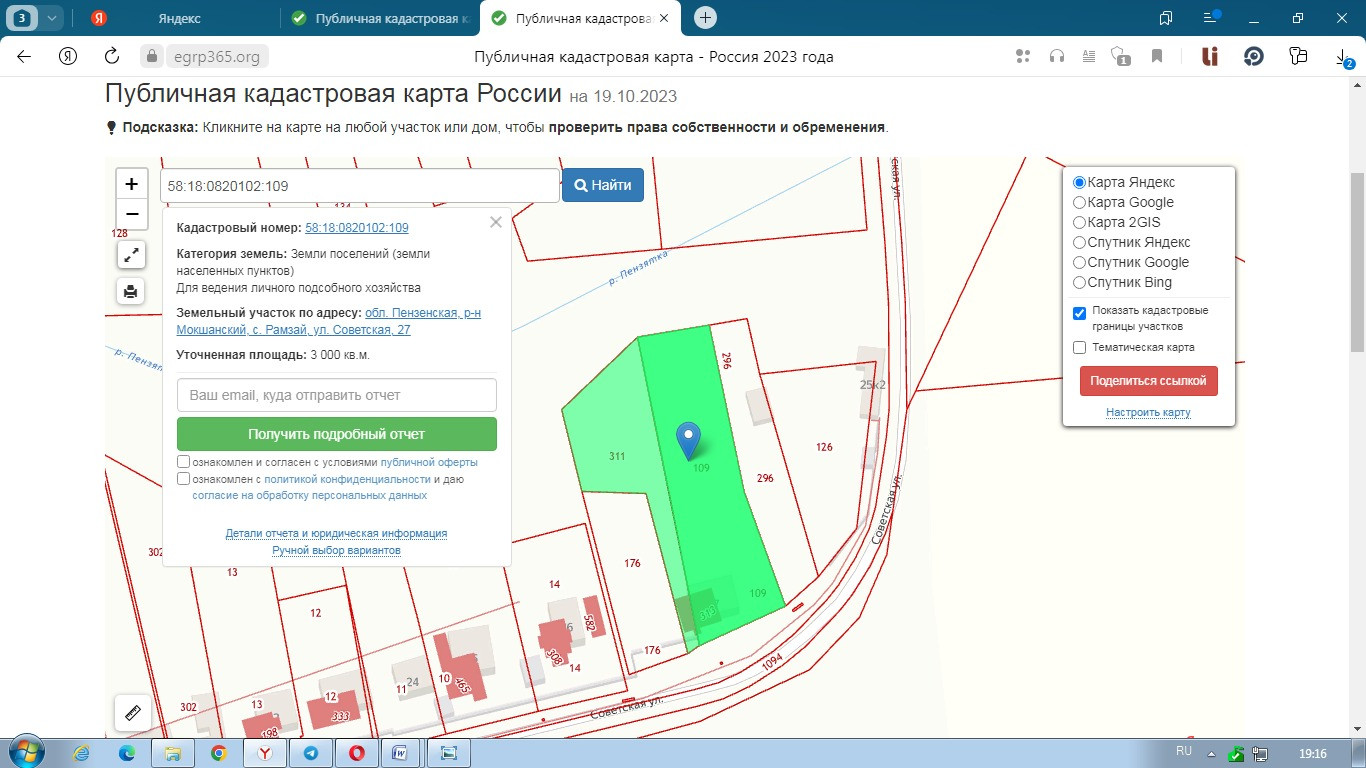This screenshot has width=1366, height=768.
Task: Select the Спутник Google radio option
Action: pos(1079,262)
